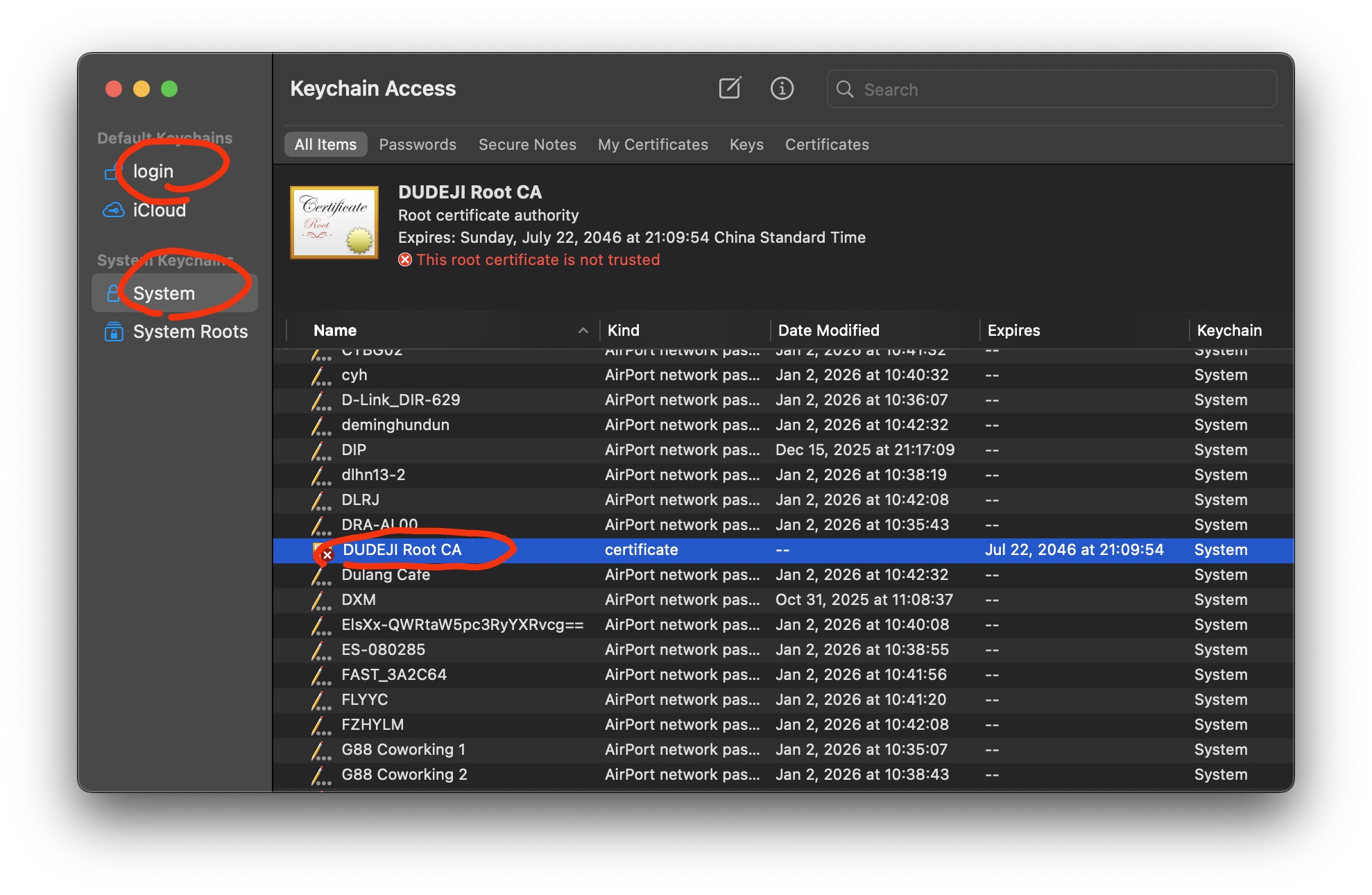This screenshot has height=895, width=1372.
Task: Click the 'This root certificate is not trusted' message
Action: point(538,259)
